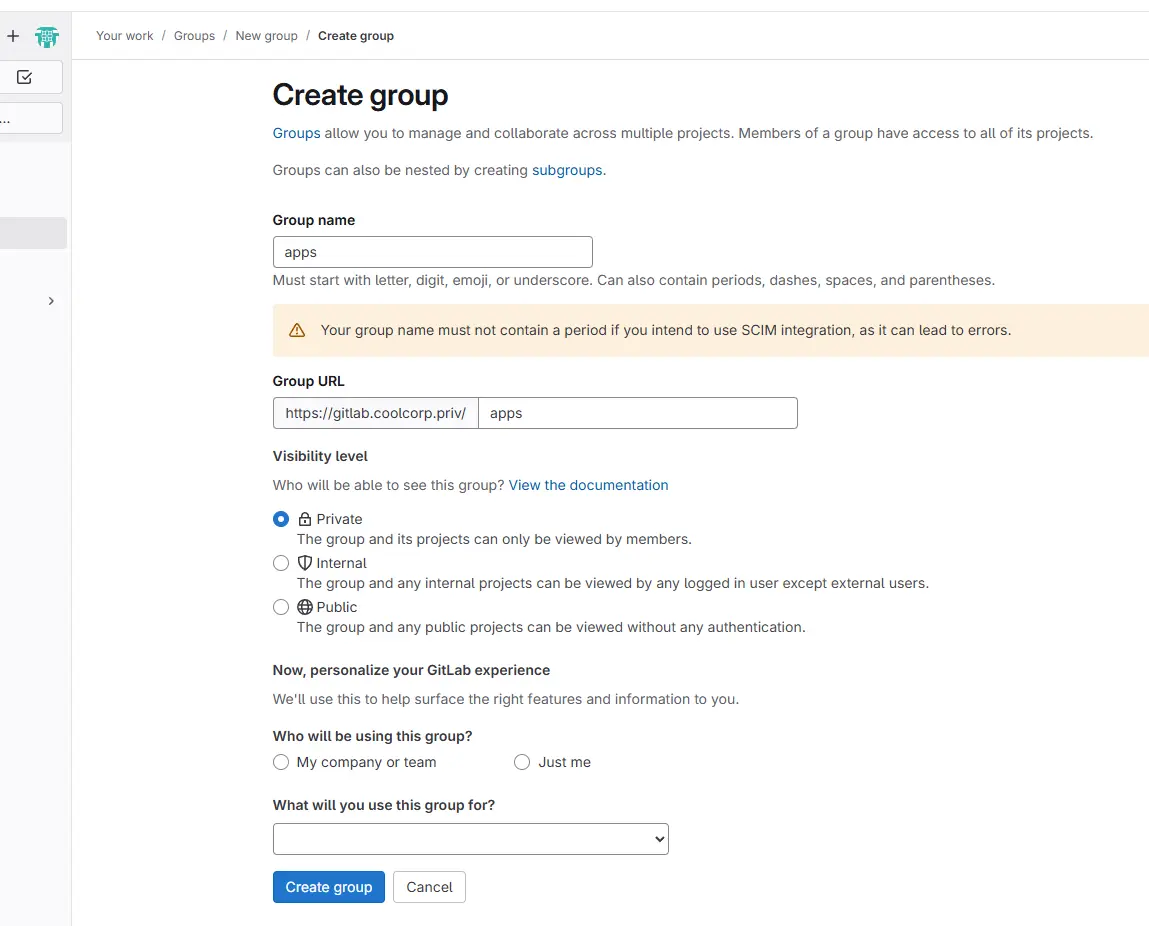The image size is (1149, 926).
Task: Select the Public visibility radio button
Action: click(x=281, y=607)
